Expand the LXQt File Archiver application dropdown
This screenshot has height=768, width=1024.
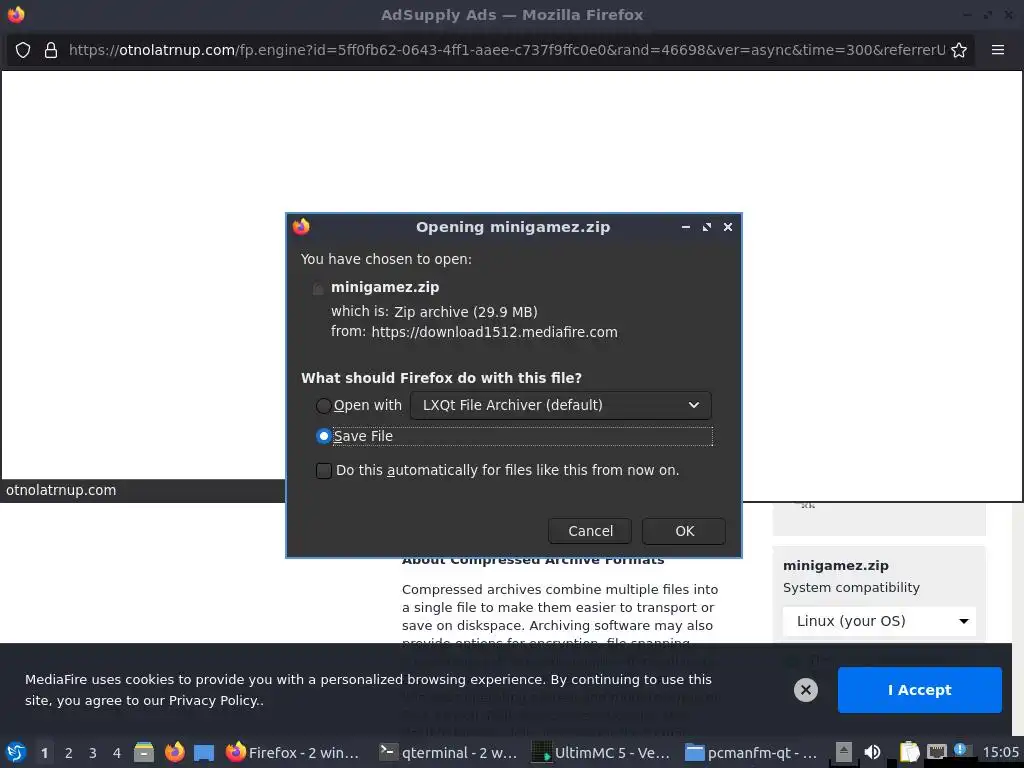click(560, 406)
